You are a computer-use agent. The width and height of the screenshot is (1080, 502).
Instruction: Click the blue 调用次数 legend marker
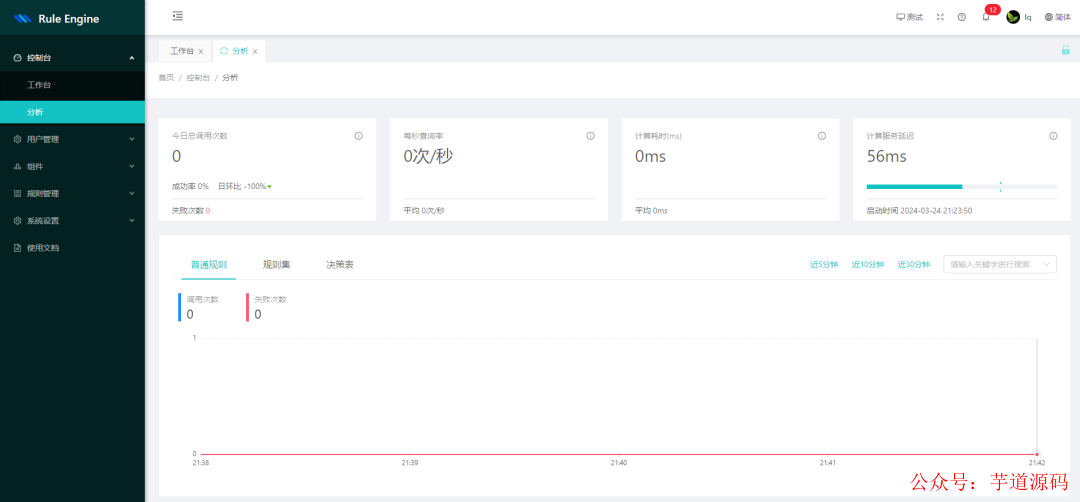point(179,307)
